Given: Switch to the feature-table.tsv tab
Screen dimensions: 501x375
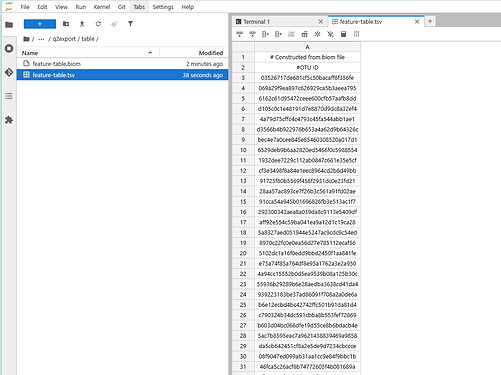Looking at the screenshot, I should [x=376, y=21].
